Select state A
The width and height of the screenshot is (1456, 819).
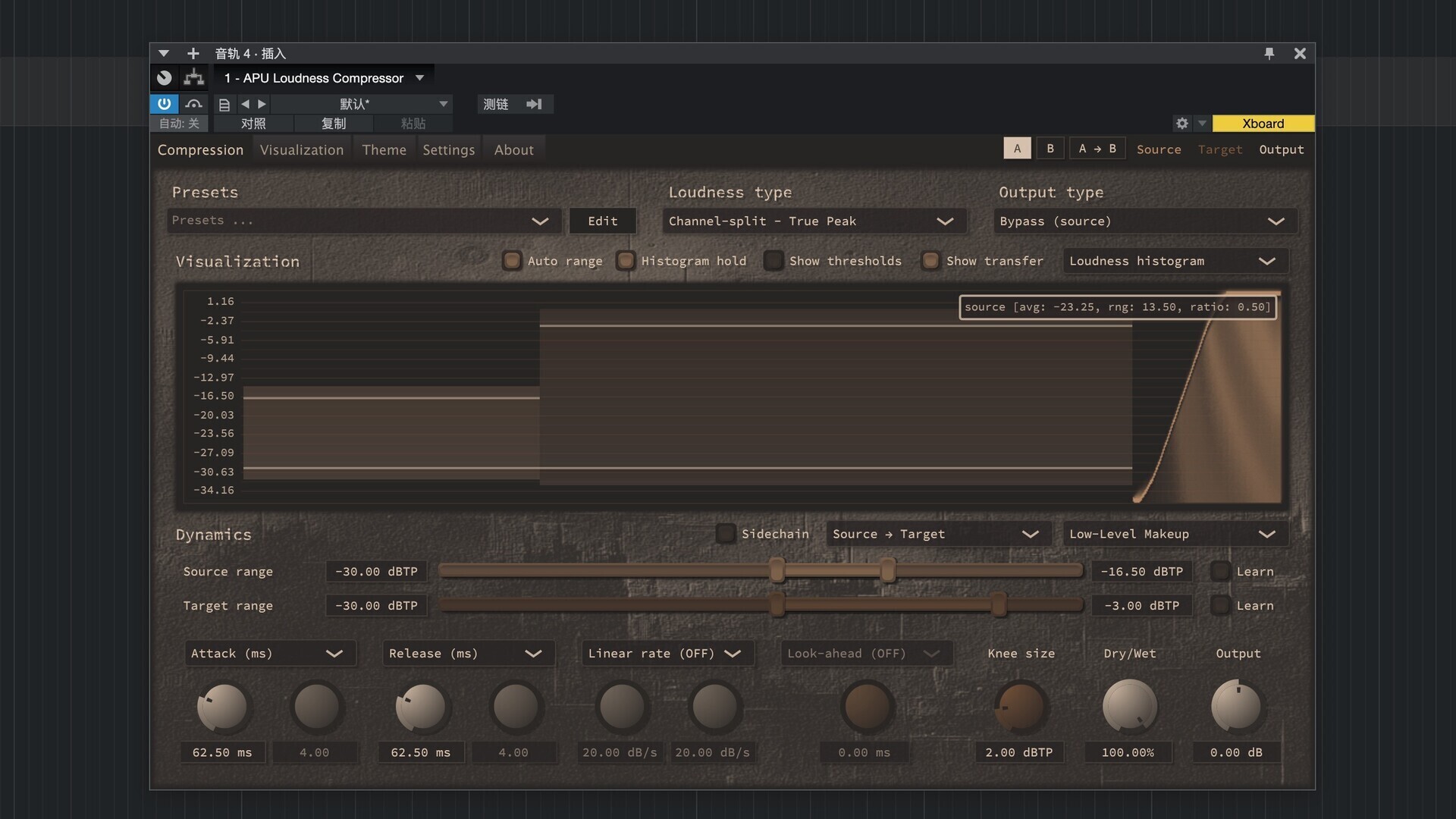click(1017, 149)
